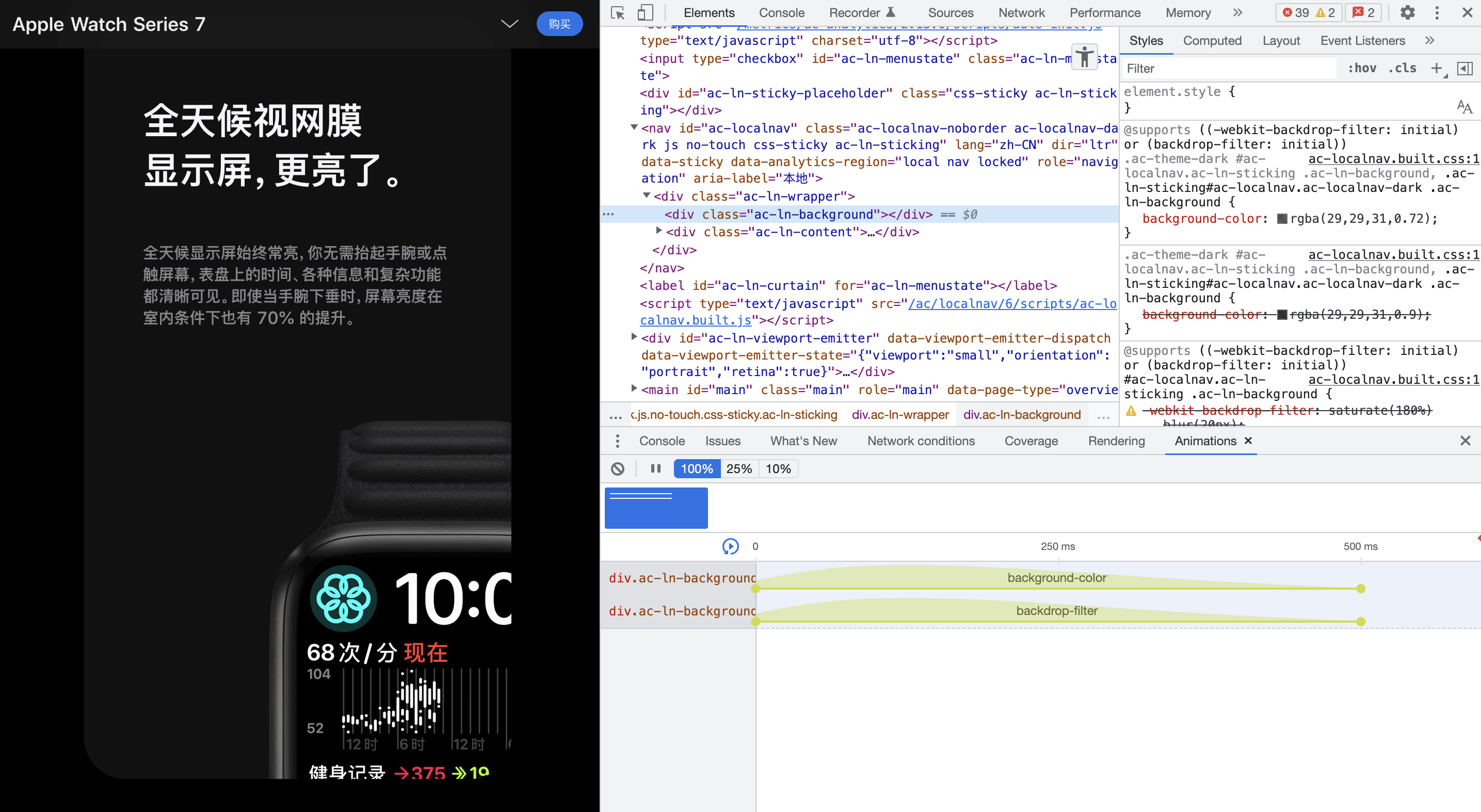This screenshot has height=812, width=1481.
Task: Expand the local nav chevron menu
Action: 509,24
